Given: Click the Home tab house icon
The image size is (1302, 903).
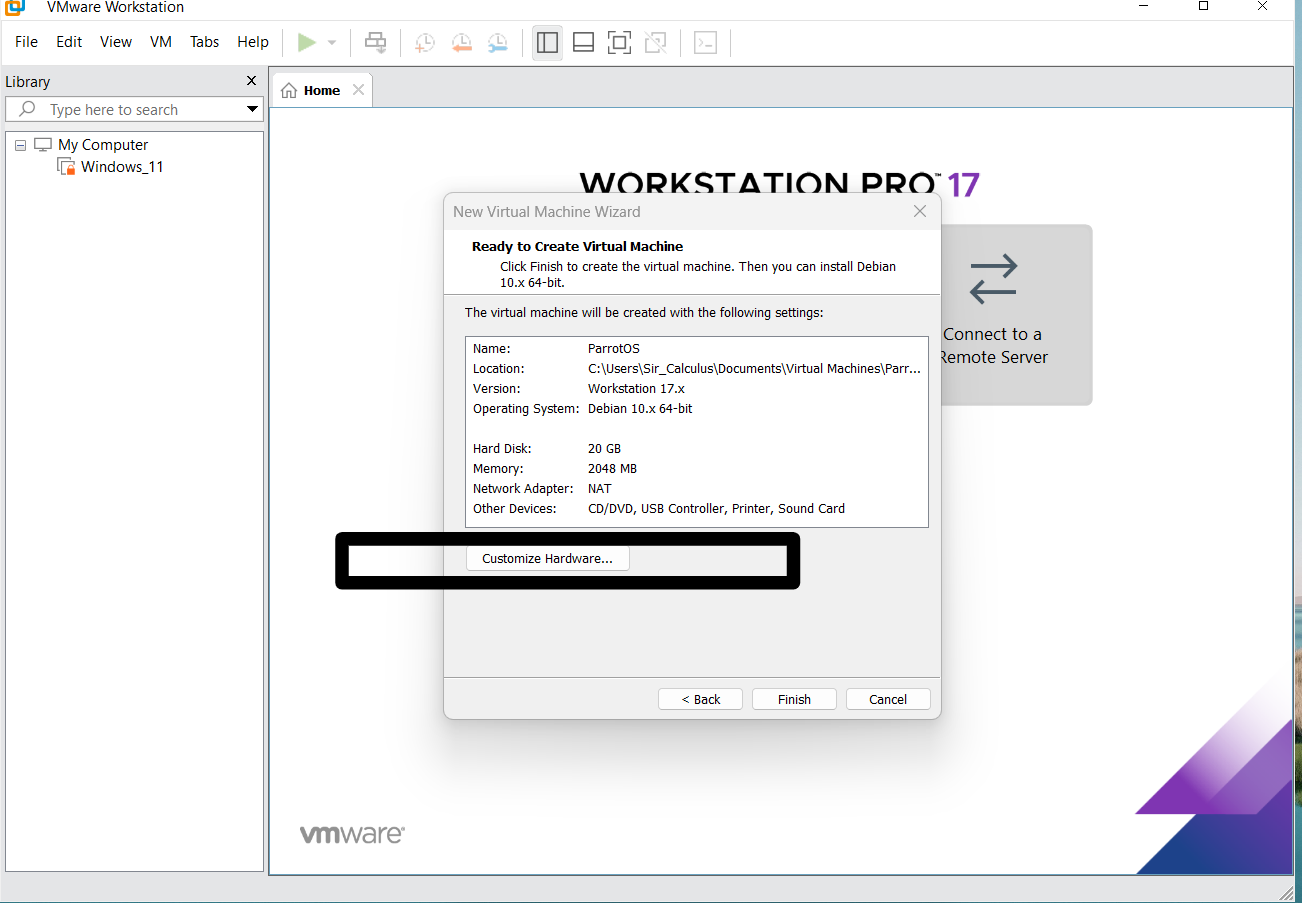Looking at the screenshot, I should click(289, 91).
